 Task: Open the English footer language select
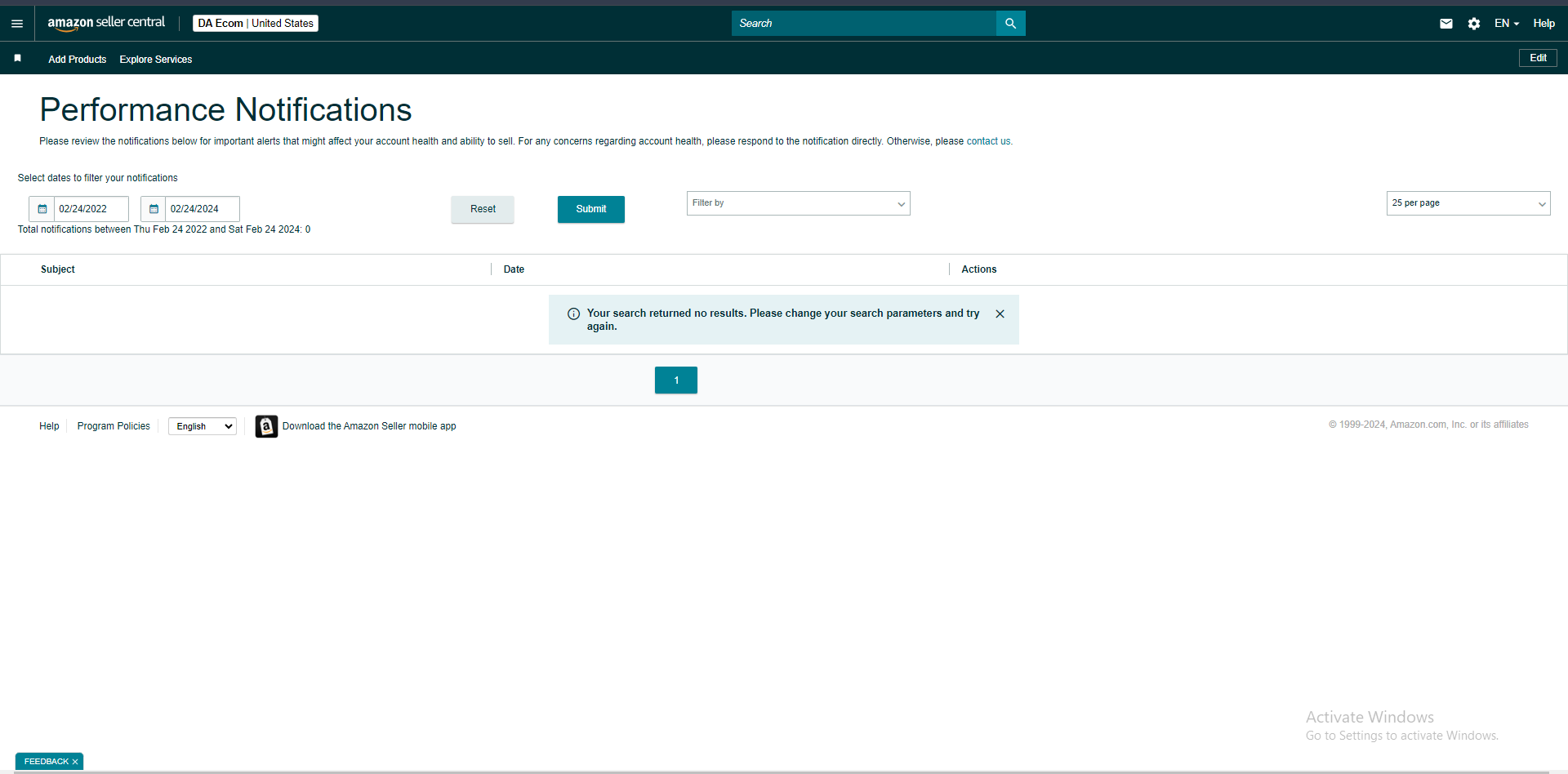203,426
